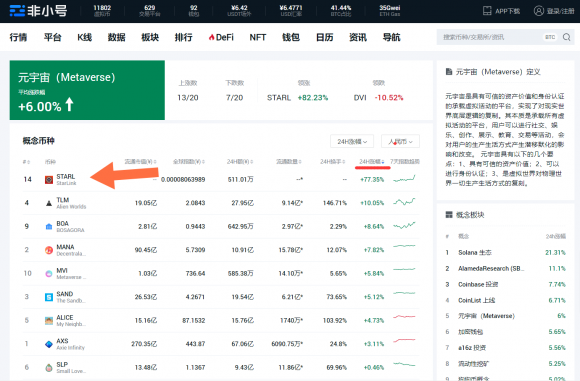Open the 导航 menu
The width and height of the screenshot is (580, 381).
[x=391, y=37]
